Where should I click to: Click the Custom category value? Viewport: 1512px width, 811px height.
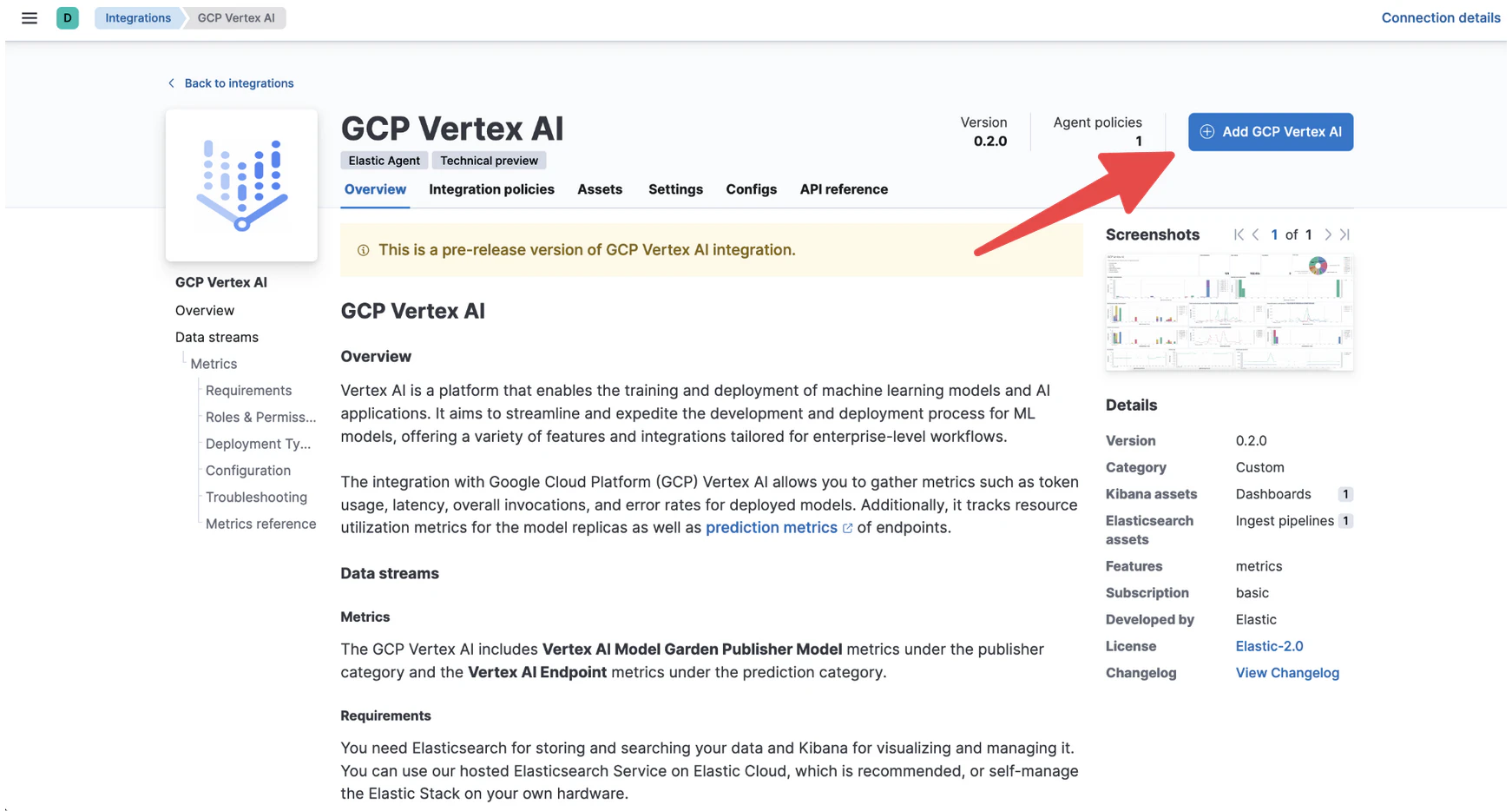[1259, 467]
